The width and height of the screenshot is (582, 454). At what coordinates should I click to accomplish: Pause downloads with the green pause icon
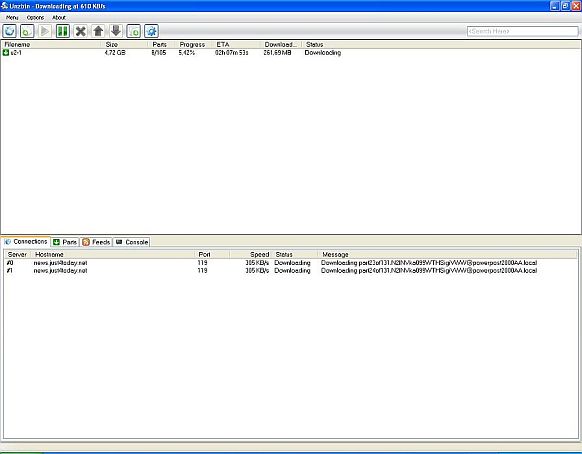click(x=63, y=31)
